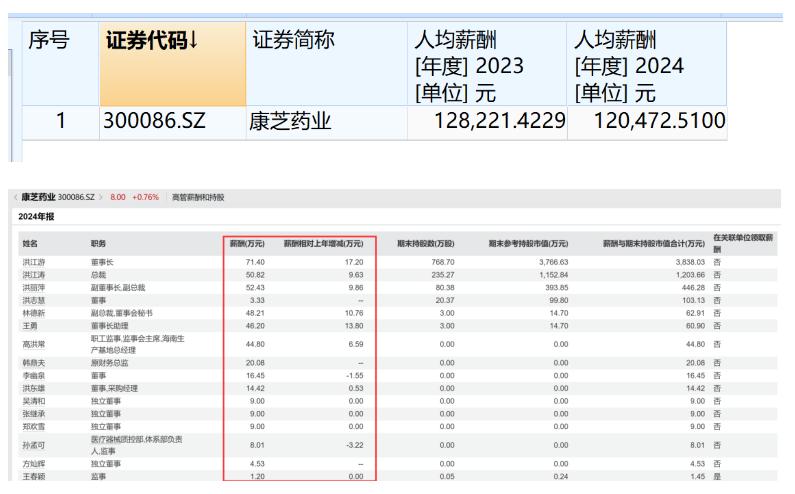Click the salary value 52.43

(x=255, y=288)
